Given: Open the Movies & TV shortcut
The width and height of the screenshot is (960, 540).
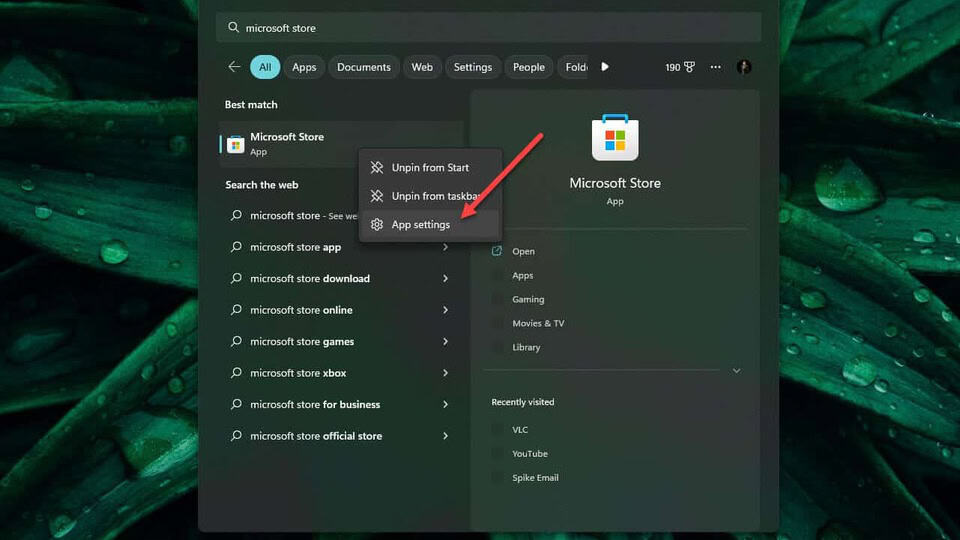Looking at the screenshot, I should 538,323.
